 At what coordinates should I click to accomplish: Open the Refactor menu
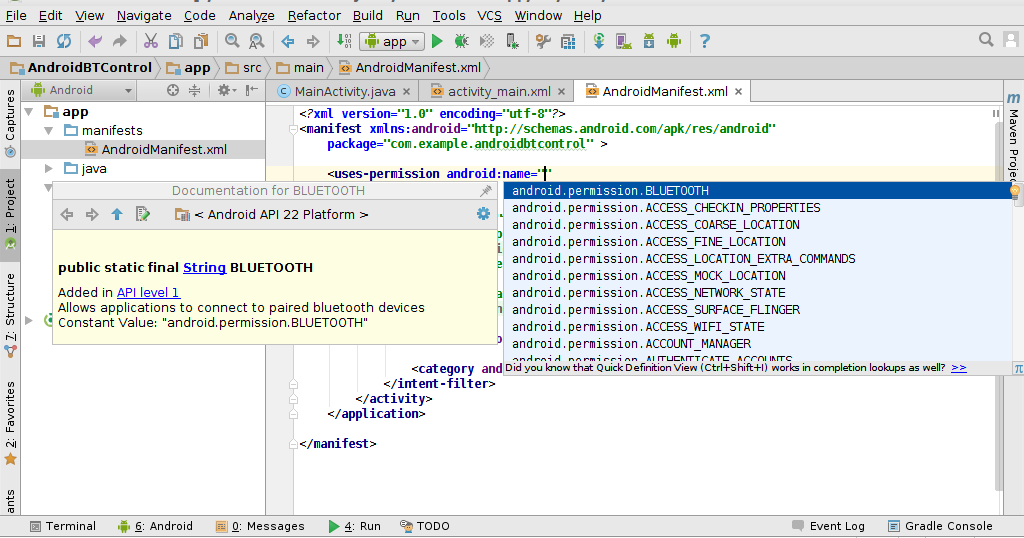tap(314, 16)
